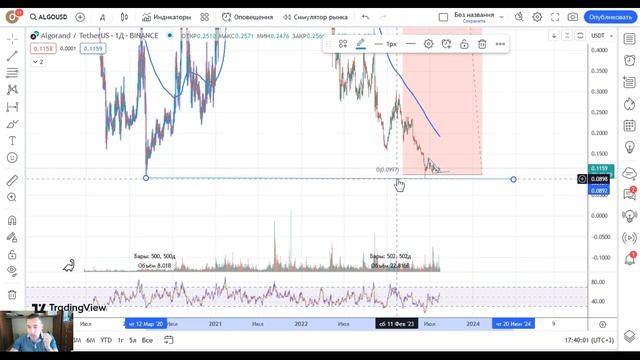
Task: Open the alerts clock panel icon
Action: pos(629,61)
